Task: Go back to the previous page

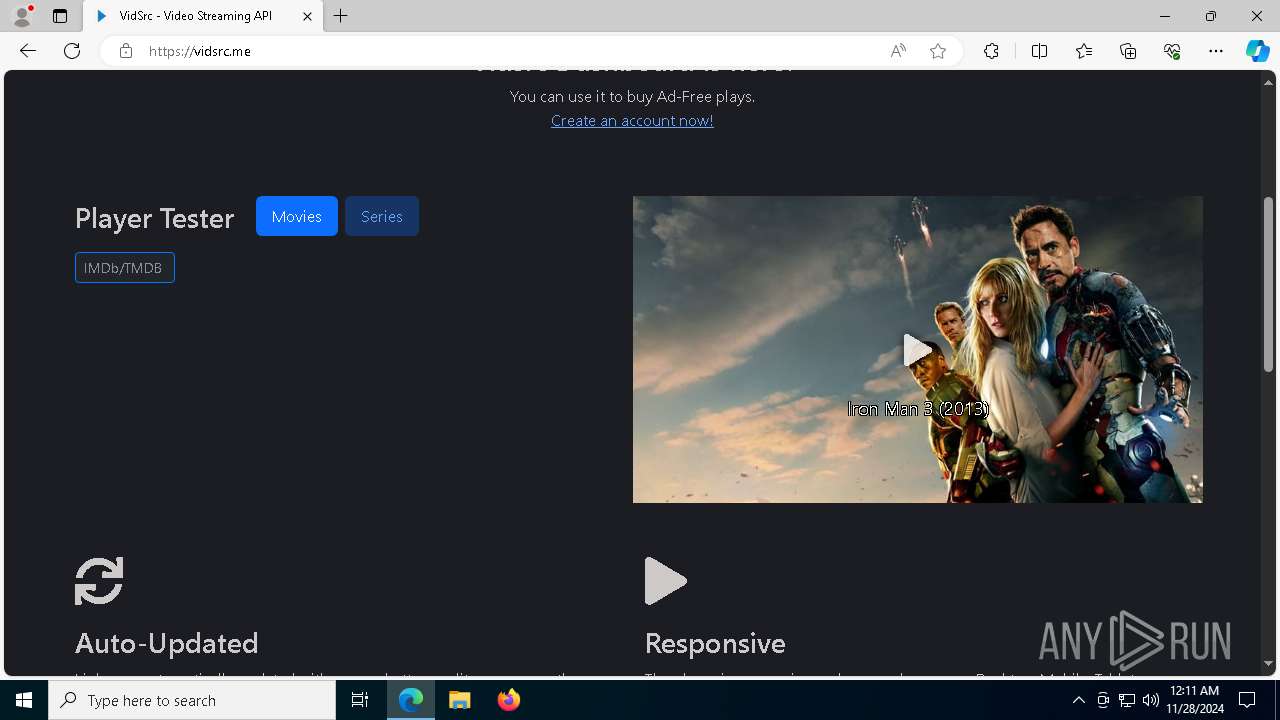Action: coord(27,51)
